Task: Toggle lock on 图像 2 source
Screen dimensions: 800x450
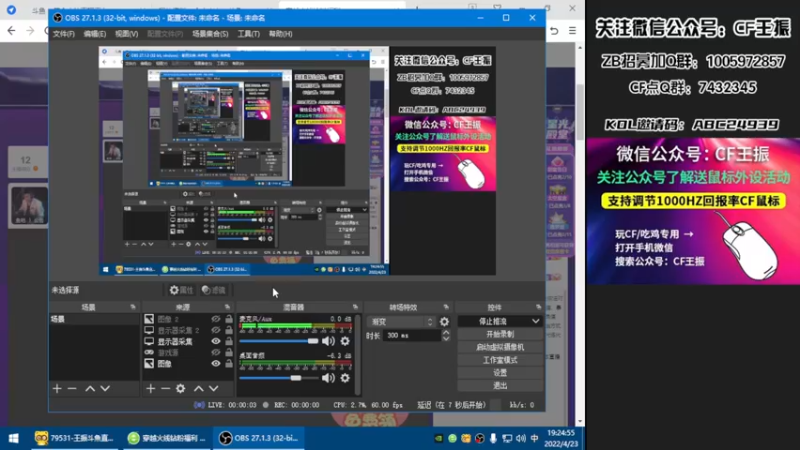Action: coord(229,319)
